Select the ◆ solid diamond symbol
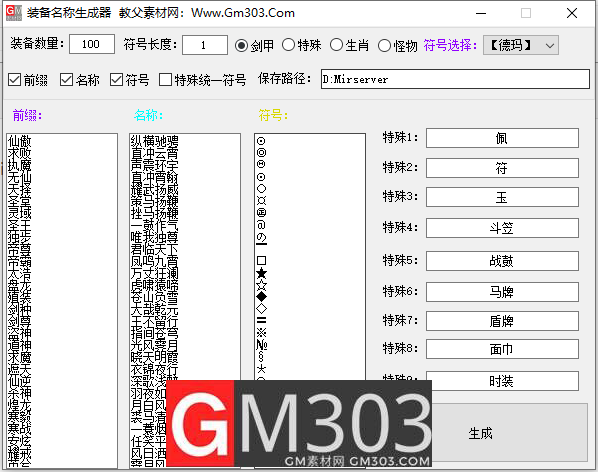 [261, 297]
